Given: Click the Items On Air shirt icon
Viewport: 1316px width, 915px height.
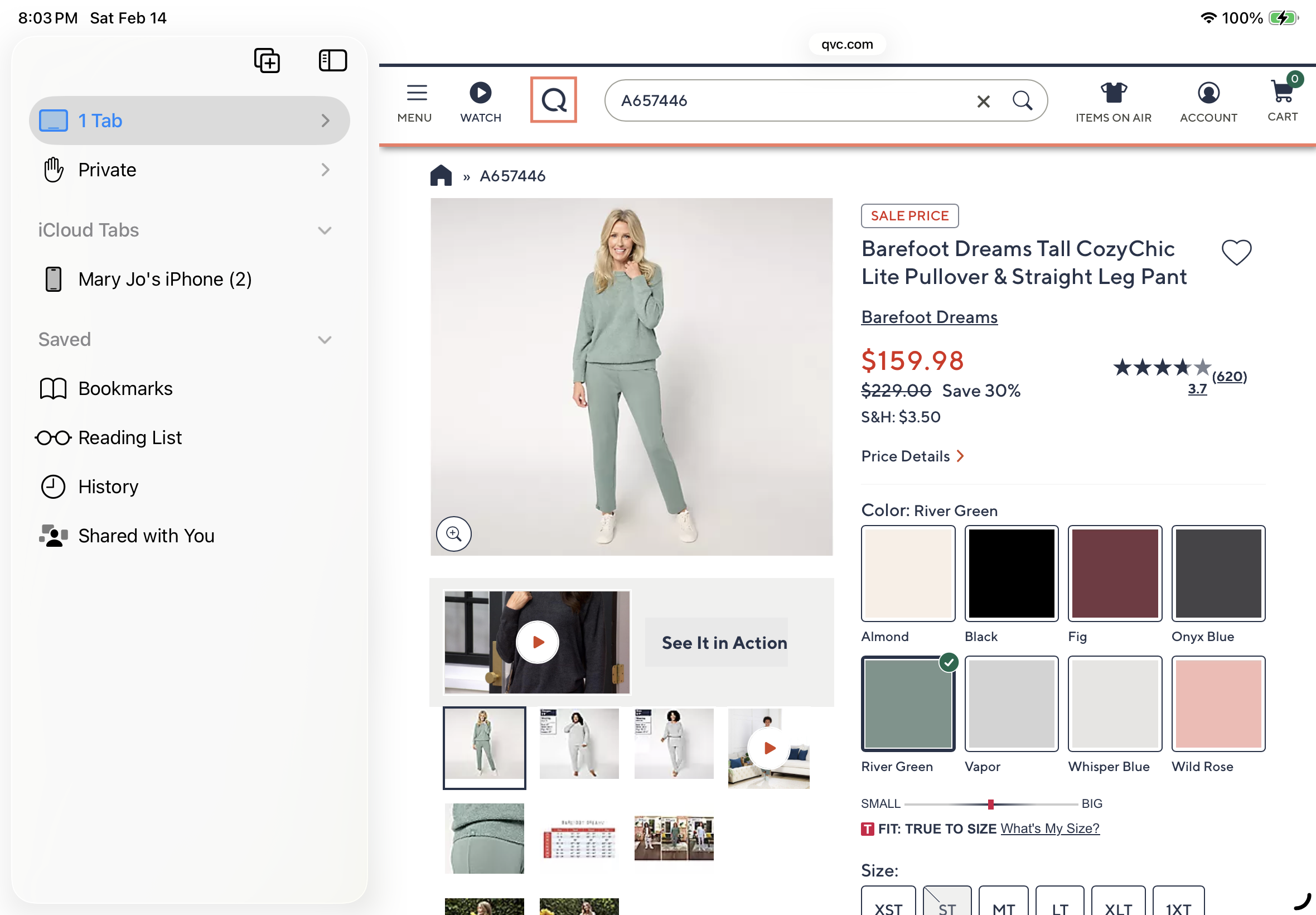Looking at the screenshot, I should [x=1112, y=93].
